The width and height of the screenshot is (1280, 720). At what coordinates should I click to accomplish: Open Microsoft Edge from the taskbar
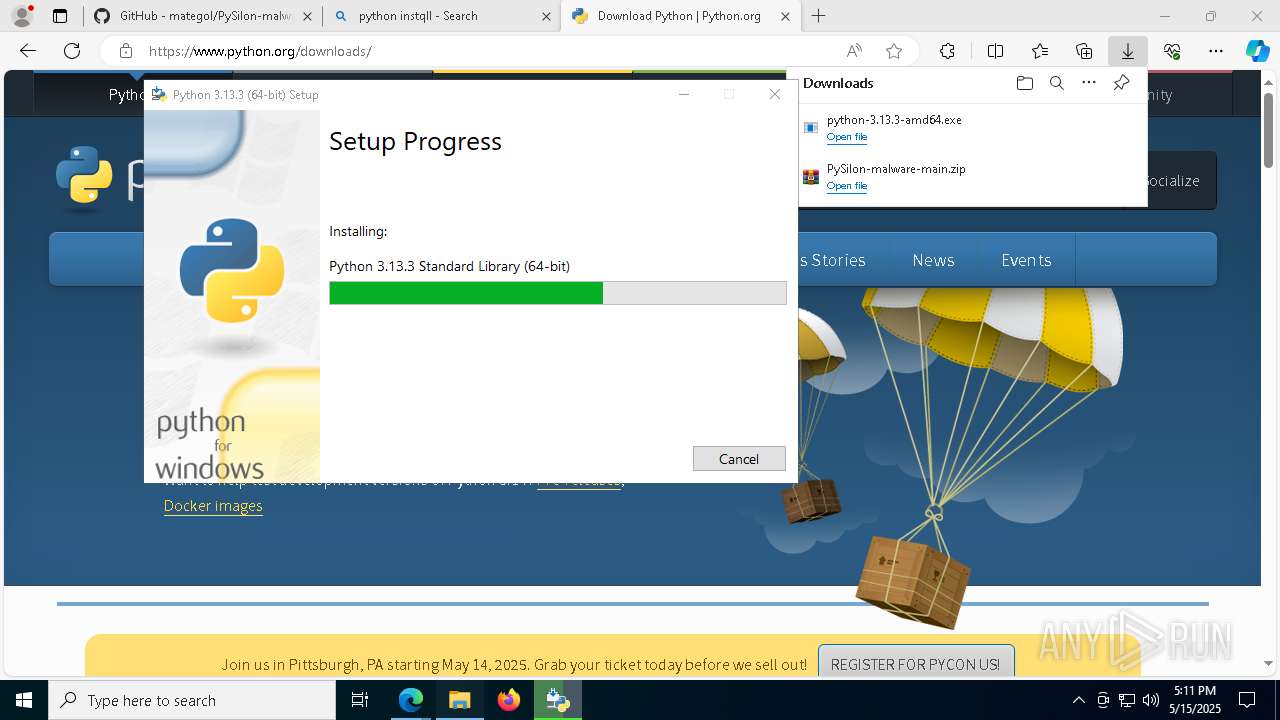[x=411, y=700]
